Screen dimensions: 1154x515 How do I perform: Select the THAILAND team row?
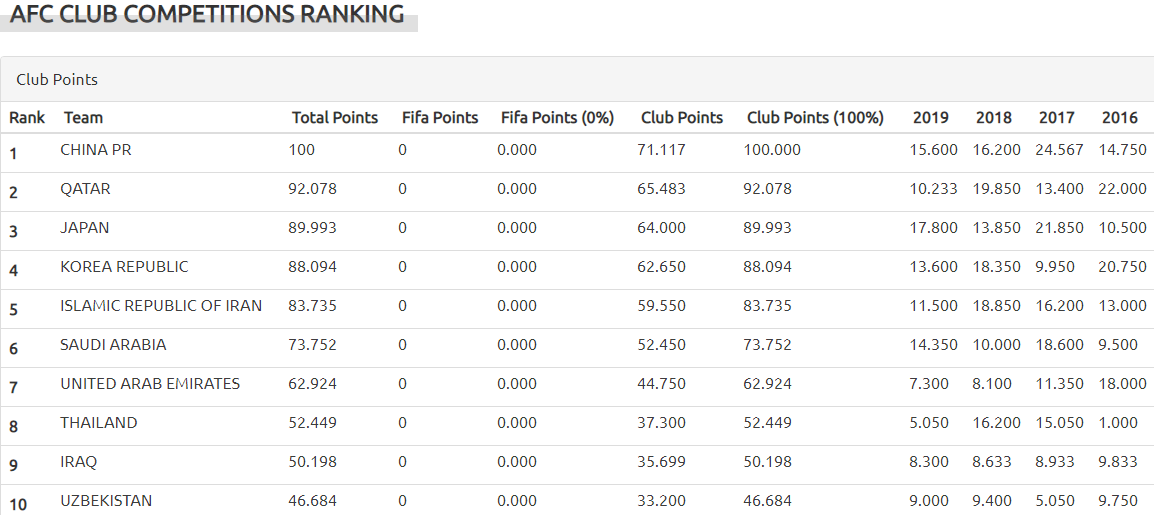[98, 423]
